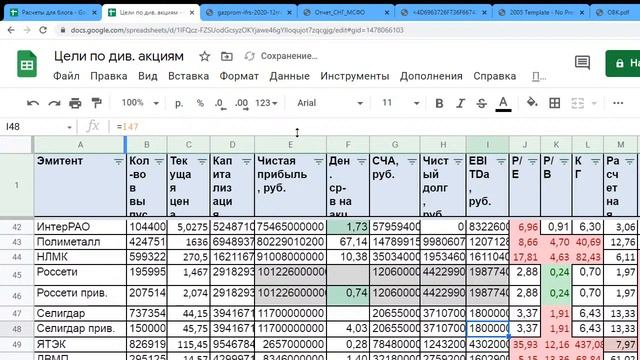This screenshot has height=360, width=640.
Task: Format as currency (р.)
Action: [179, 103]
